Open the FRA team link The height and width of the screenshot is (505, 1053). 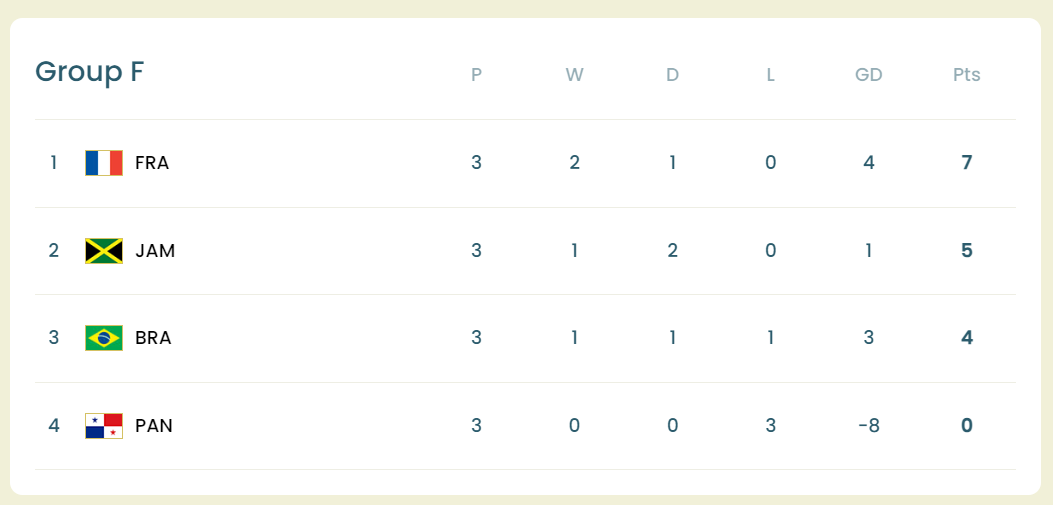pyautogui.click(x=152, y=163)
